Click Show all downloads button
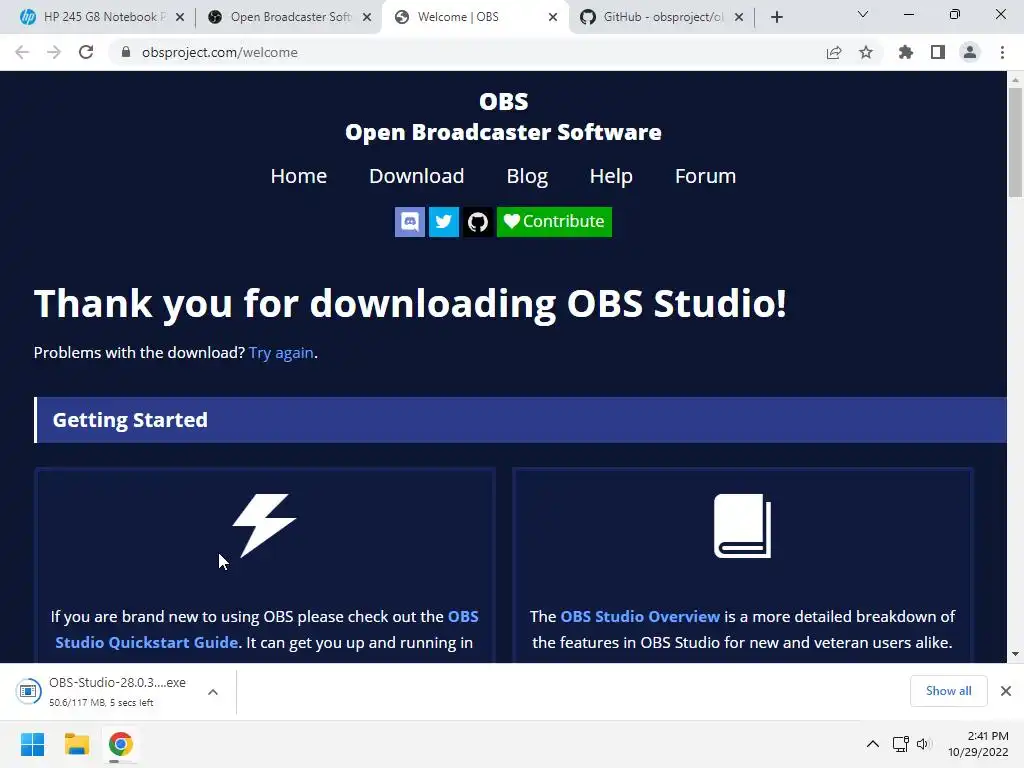 [x=948, y=691]
